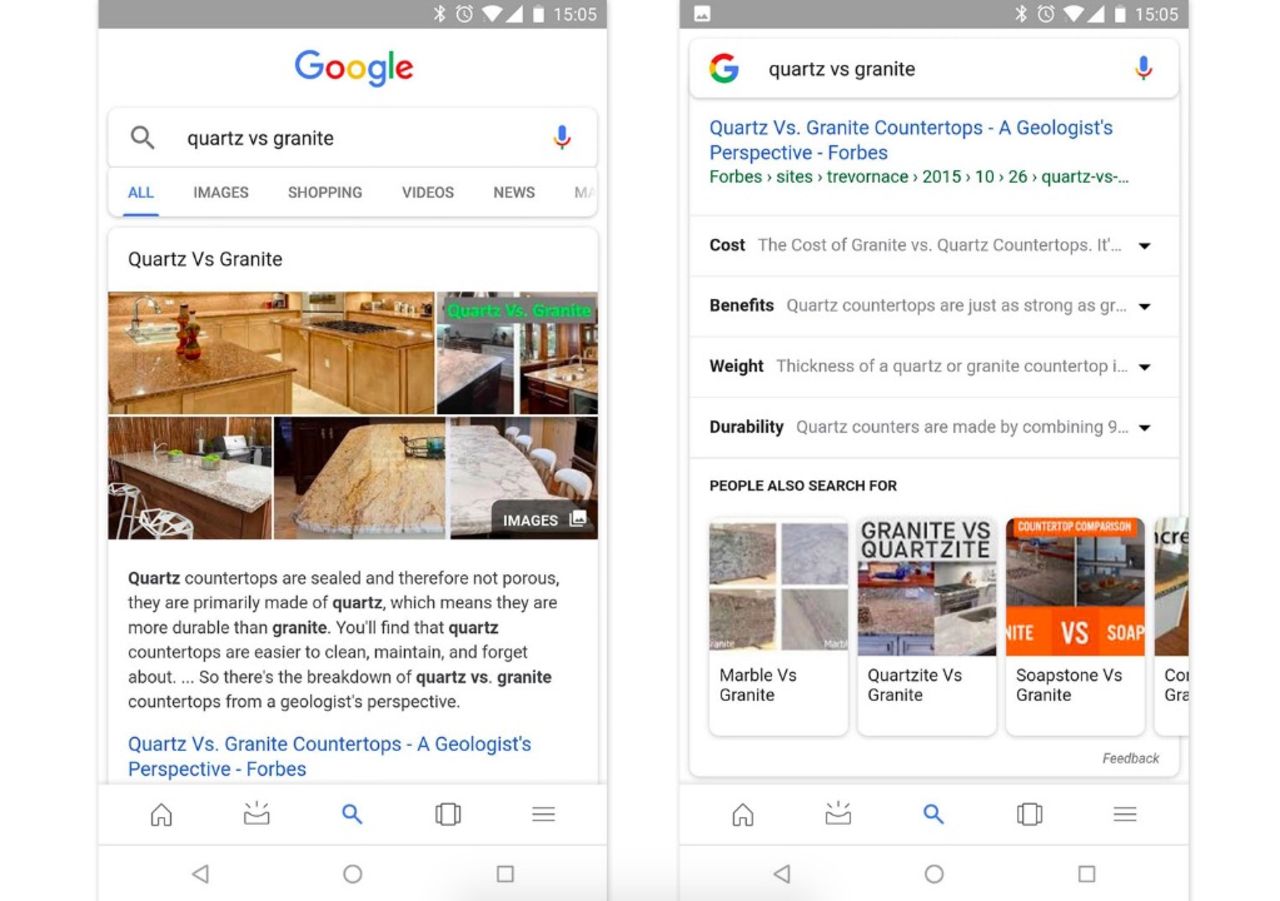
Task: Switch to the NEWS search tab
Action: (513, 192)
